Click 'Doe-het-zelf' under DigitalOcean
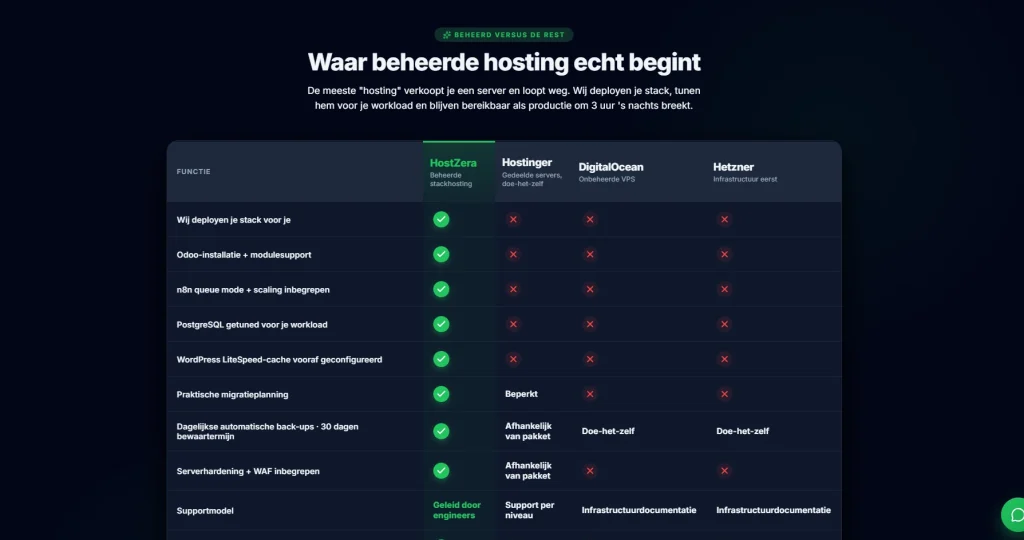Viewport: 1024px width, 540px height. click(608, 431)
